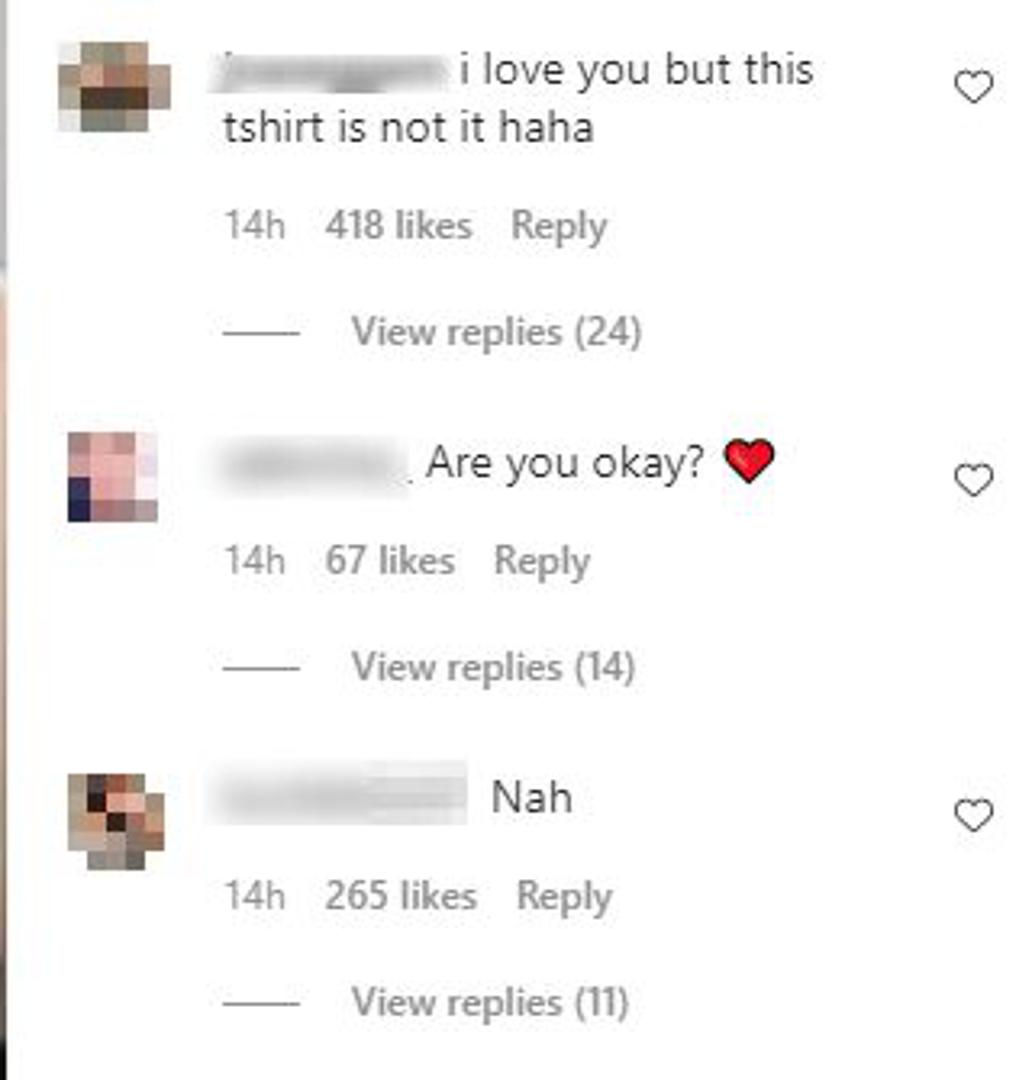This screenshot has width=1032, height=1080.
Task: Expand View replies (11)
Action: pyautogui.click(x=490, y=1002)
